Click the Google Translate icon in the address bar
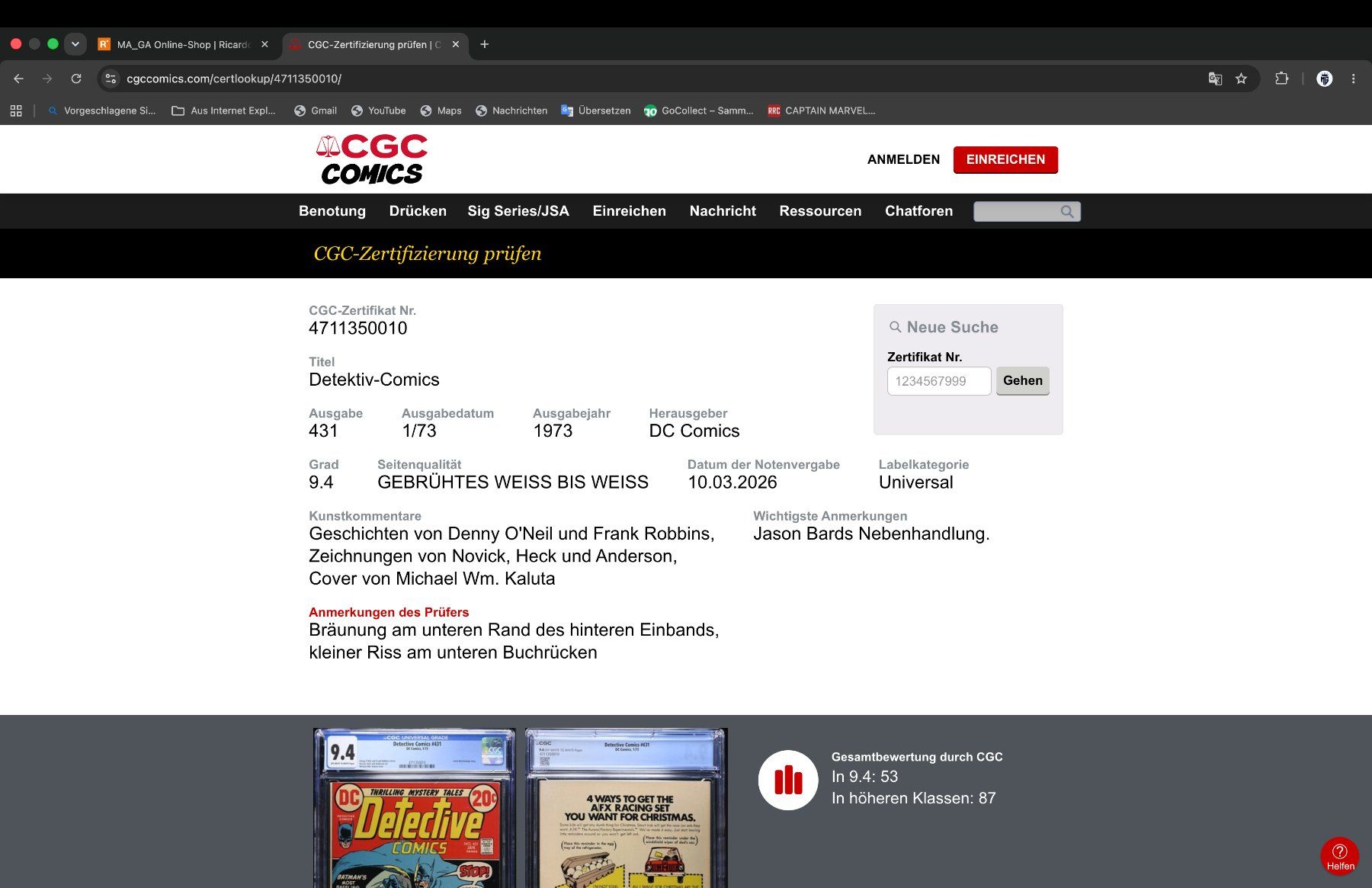Viewport: 1372px width, 888px height. click(1215, 79)
